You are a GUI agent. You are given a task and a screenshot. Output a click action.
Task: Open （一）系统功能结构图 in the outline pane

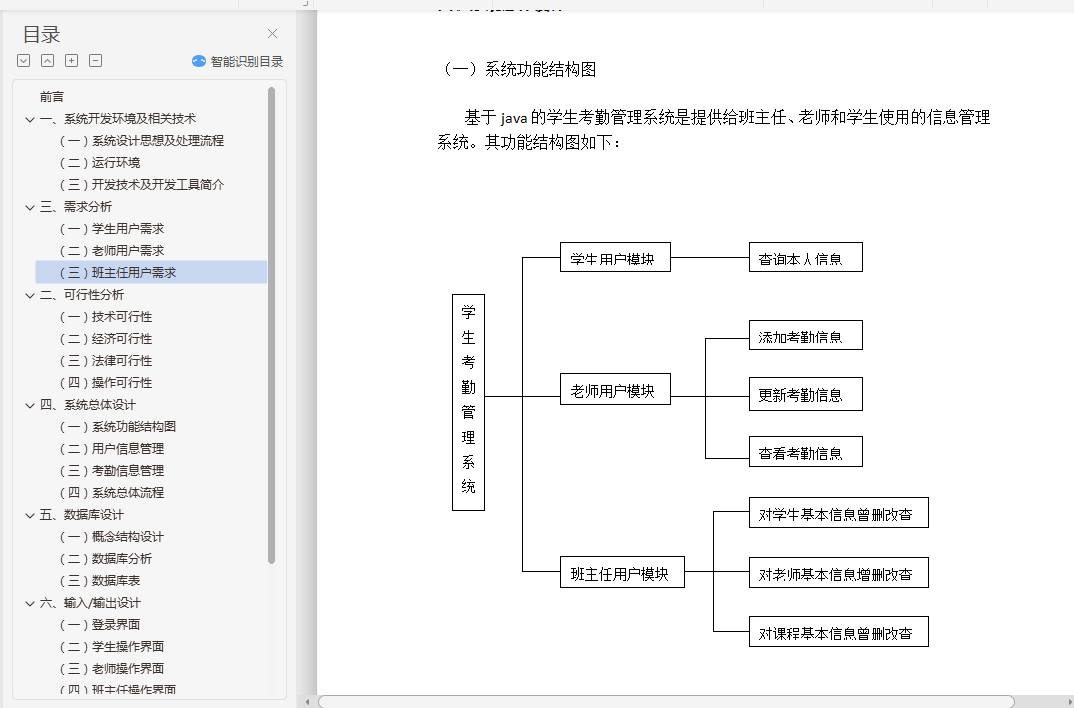(118, 426)
